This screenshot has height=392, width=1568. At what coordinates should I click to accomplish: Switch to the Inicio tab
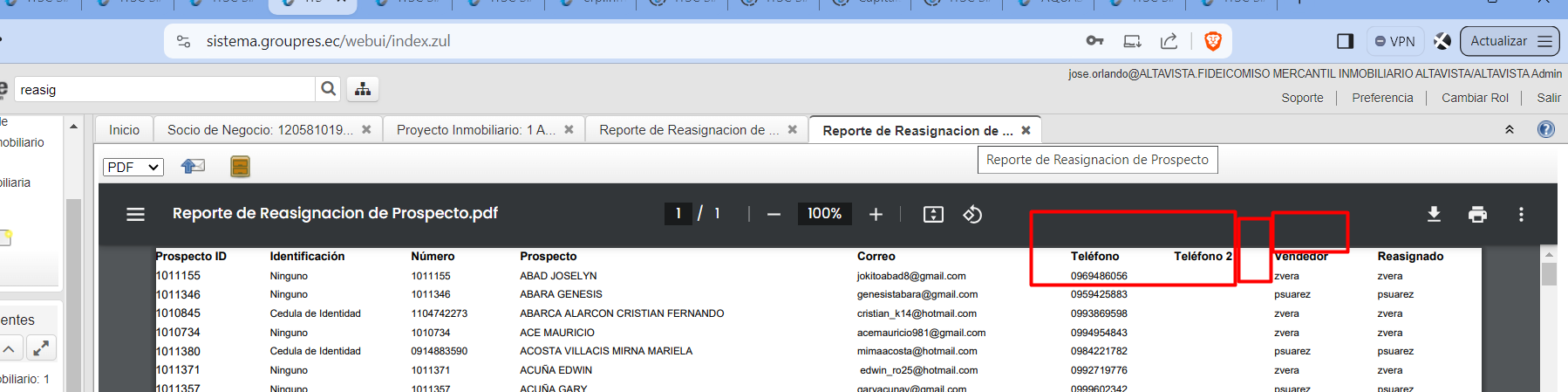click(x=124, y=130)
